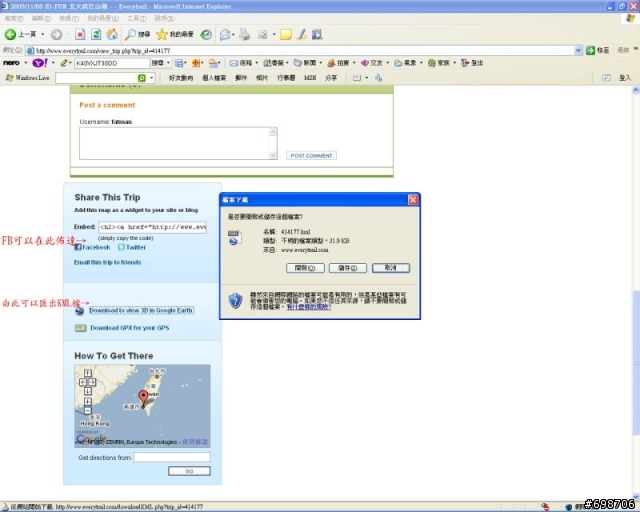Click the Yahoo! logo in toolbar
Viewport: 640px width, 512px height.
pos(40,63)
